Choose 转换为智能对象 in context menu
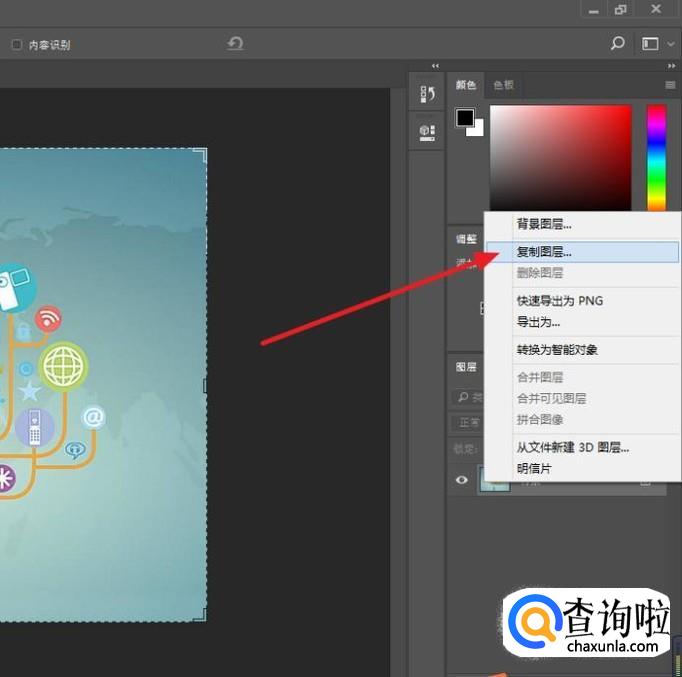 pos(557,350)
